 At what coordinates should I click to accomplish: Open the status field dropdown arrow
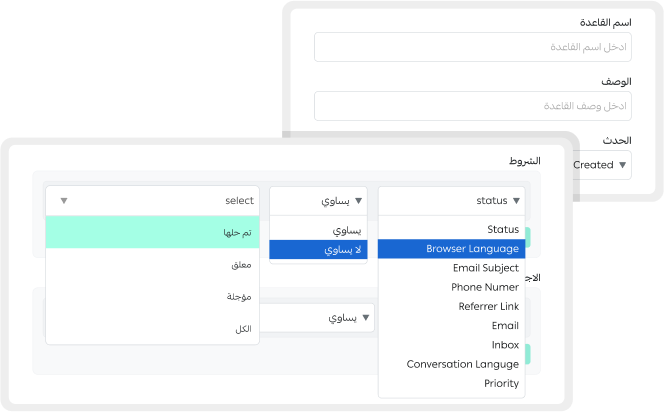[516, 201]
